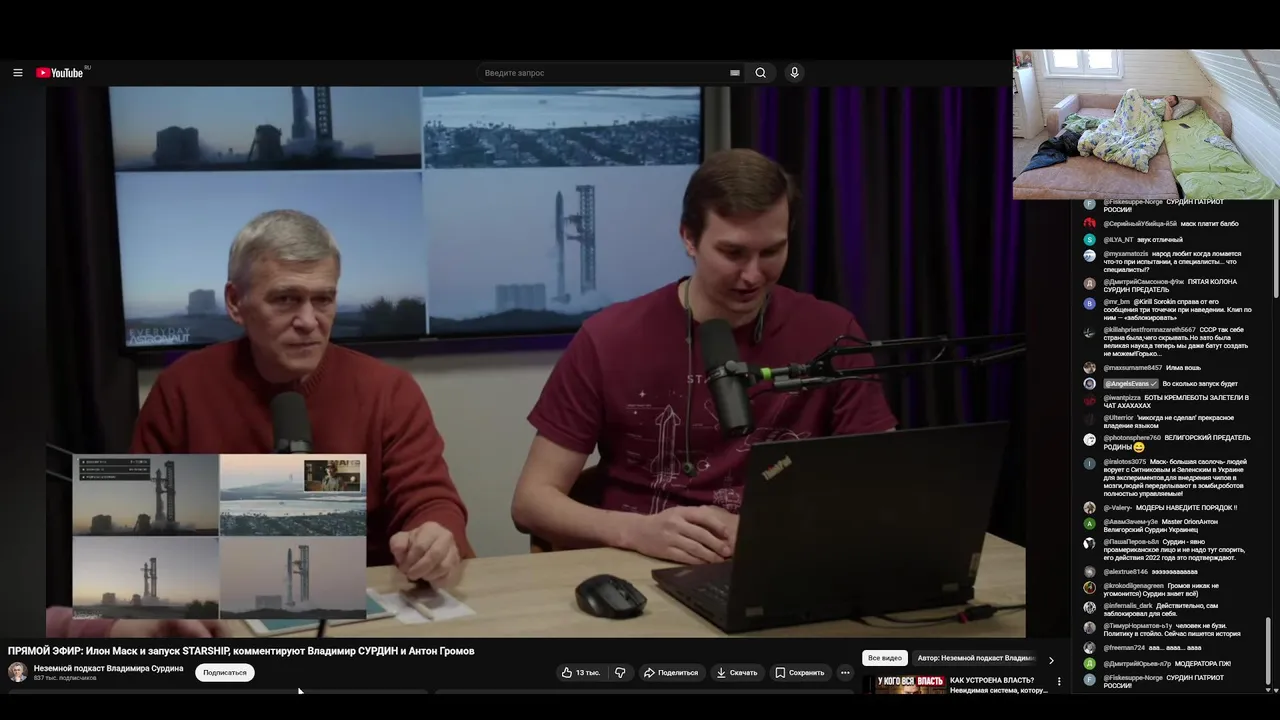Click avatar of @alextrue8146 in chat
The width and height of the screenshot is (1280, 720).
click(x=1090, y=571)
